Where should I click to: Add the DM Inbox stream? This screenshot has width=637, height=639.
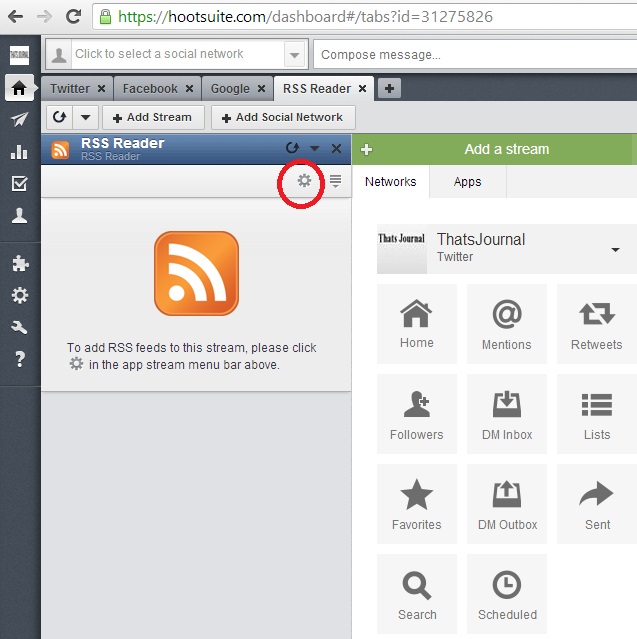point(507,414)
